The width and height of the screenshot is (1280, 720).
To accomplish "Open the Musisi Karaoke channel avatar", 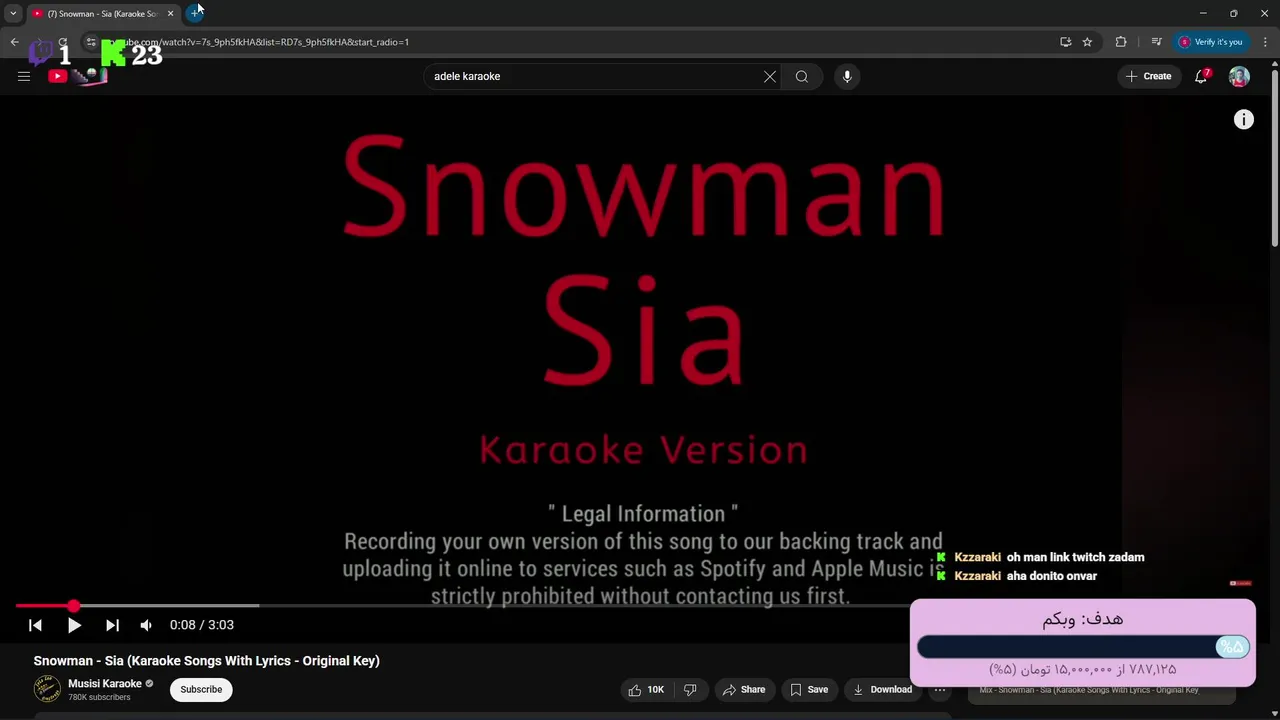I will click(46, 689).
